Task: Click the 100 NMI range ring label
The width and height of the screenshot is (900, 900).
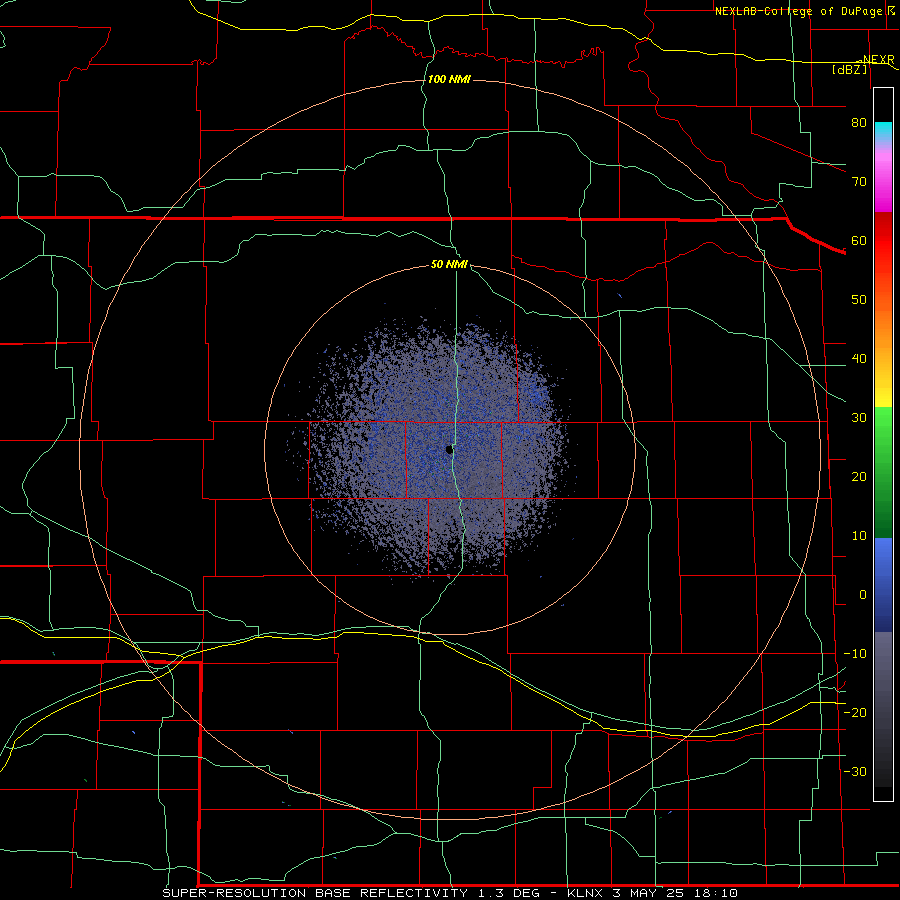Action: pos(449,79)
